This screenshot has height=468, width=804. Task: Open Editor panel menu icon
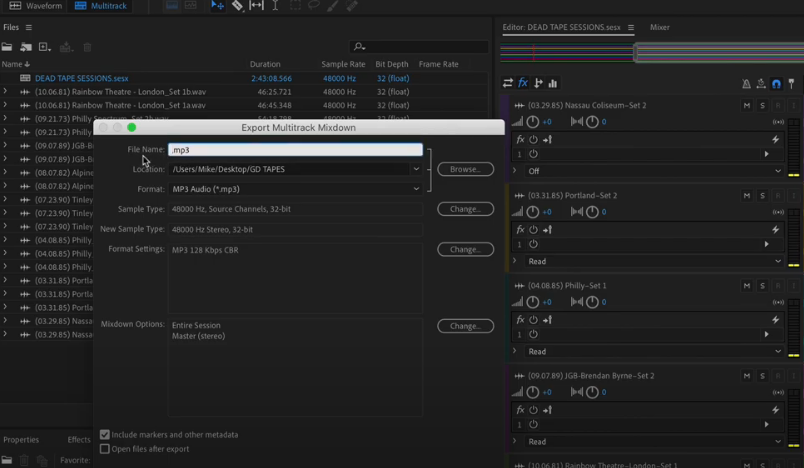tap(631, 28)
